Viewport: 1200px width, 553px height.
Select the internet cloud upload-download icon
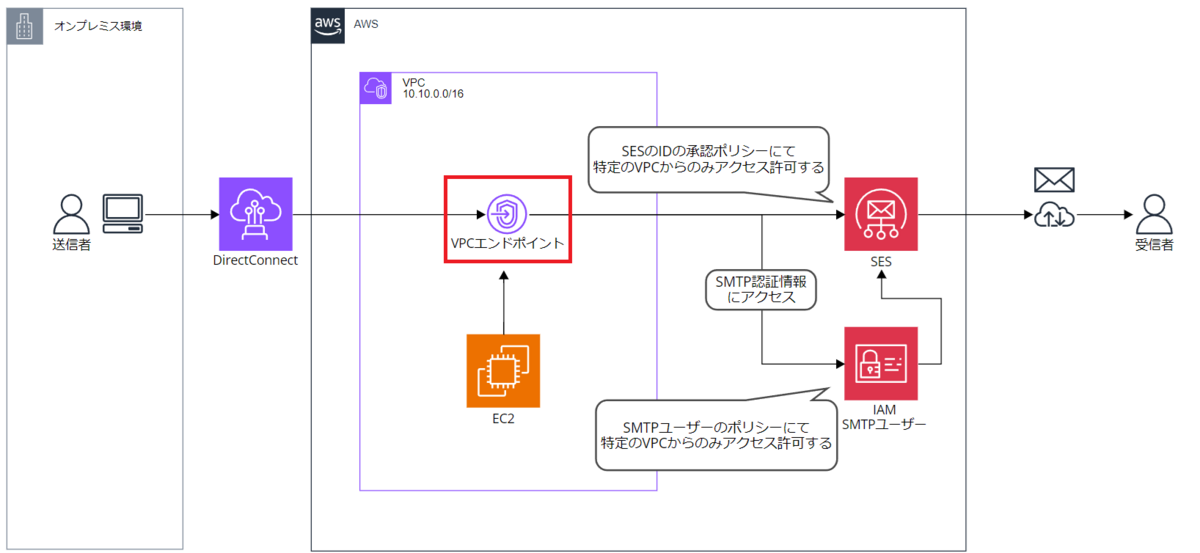(1055, 215)
